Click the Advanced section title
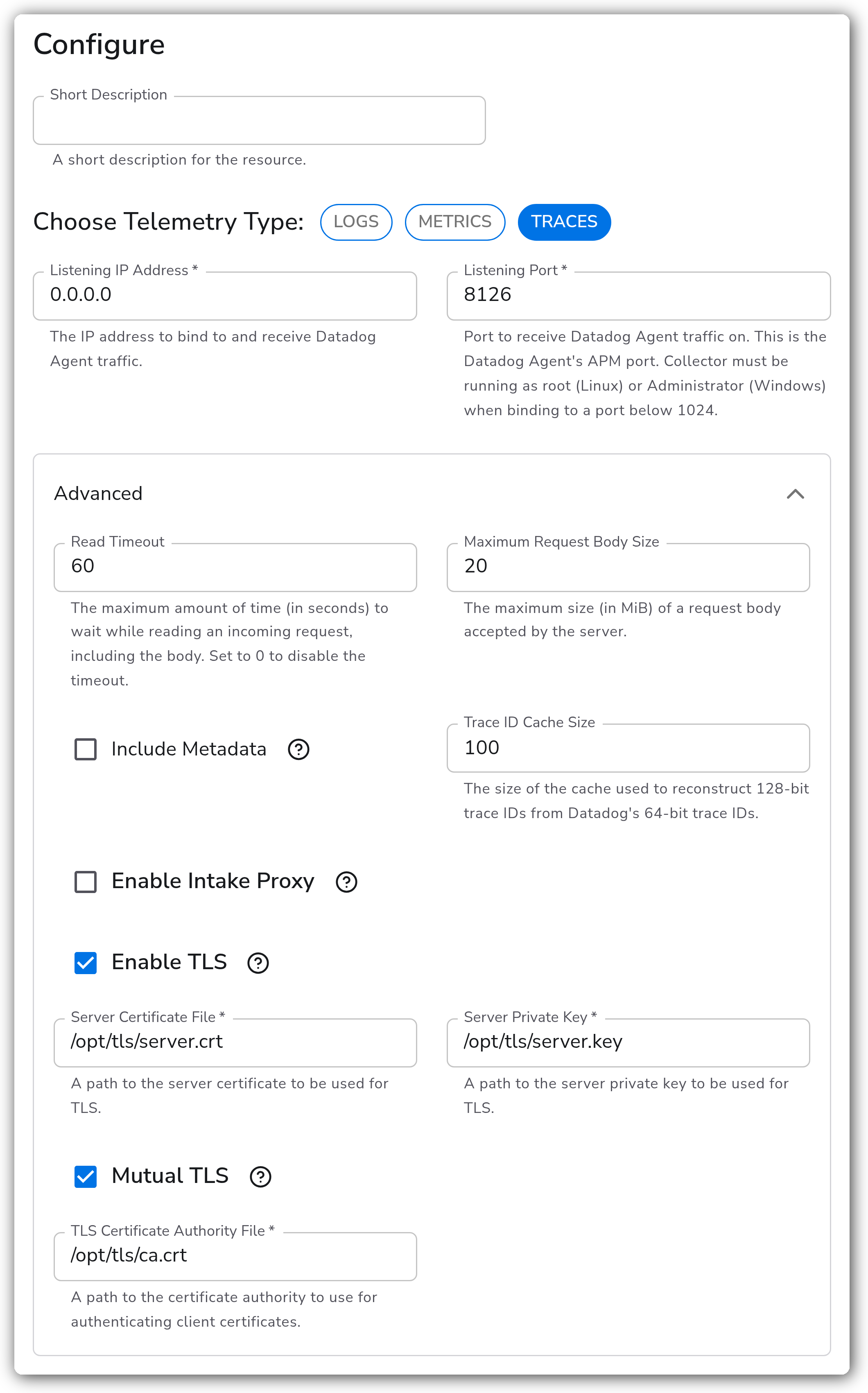Viewport: 868px width, 1393px height. coord(98,493)
